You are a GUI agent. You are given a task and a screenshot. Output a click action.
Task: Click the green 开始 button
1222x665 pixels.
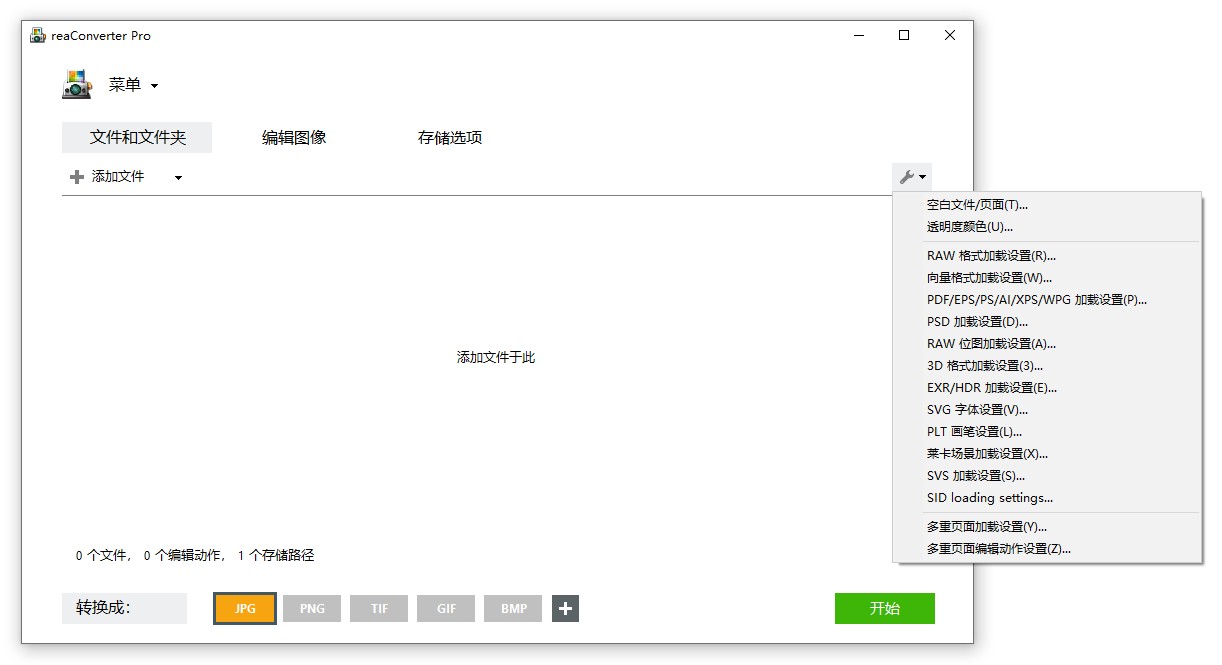[x=885, y=608]
